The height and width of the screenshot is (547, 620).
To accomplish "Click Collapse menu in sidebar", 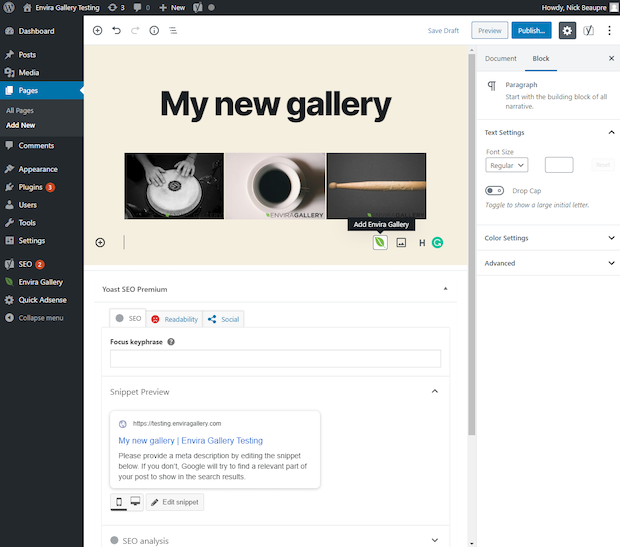I will pyautogui.click(x=42, y=318).
